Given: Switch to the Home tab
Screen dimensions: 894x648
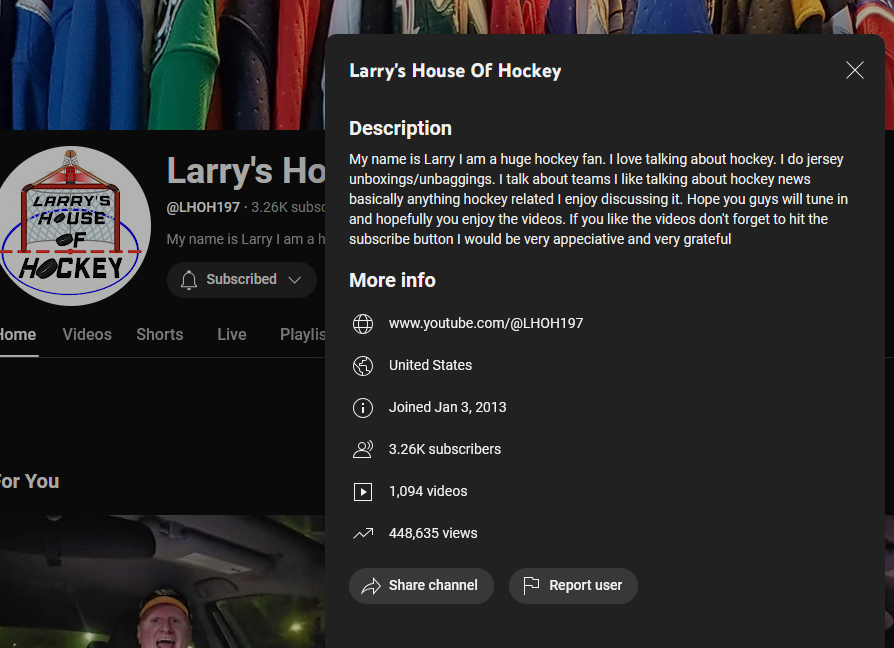Looking at the screenshot, I should pyautogui.click(x=18, y=335).
